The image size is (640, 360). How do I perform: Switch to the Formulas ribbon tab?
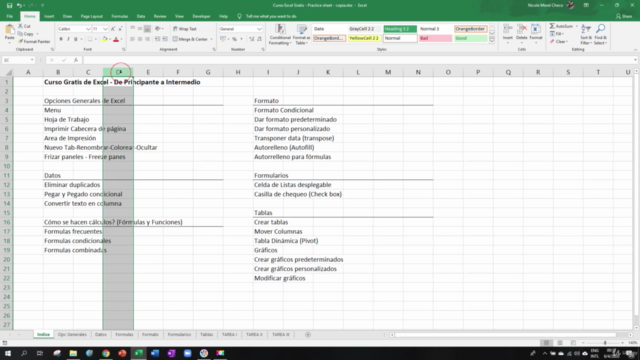click(120, 16)
